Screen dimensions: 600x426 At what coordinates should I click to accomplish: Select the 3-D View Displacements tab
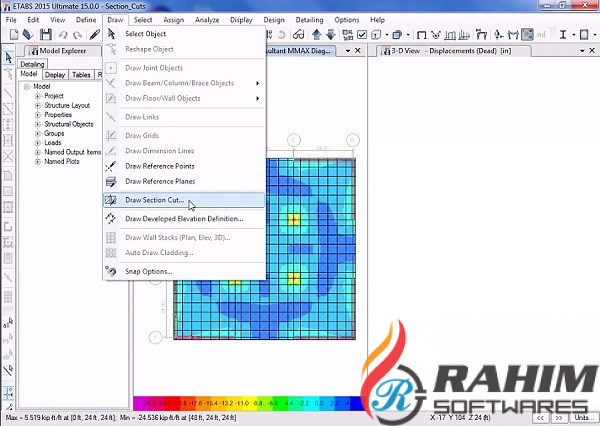[x=454, y=51]
